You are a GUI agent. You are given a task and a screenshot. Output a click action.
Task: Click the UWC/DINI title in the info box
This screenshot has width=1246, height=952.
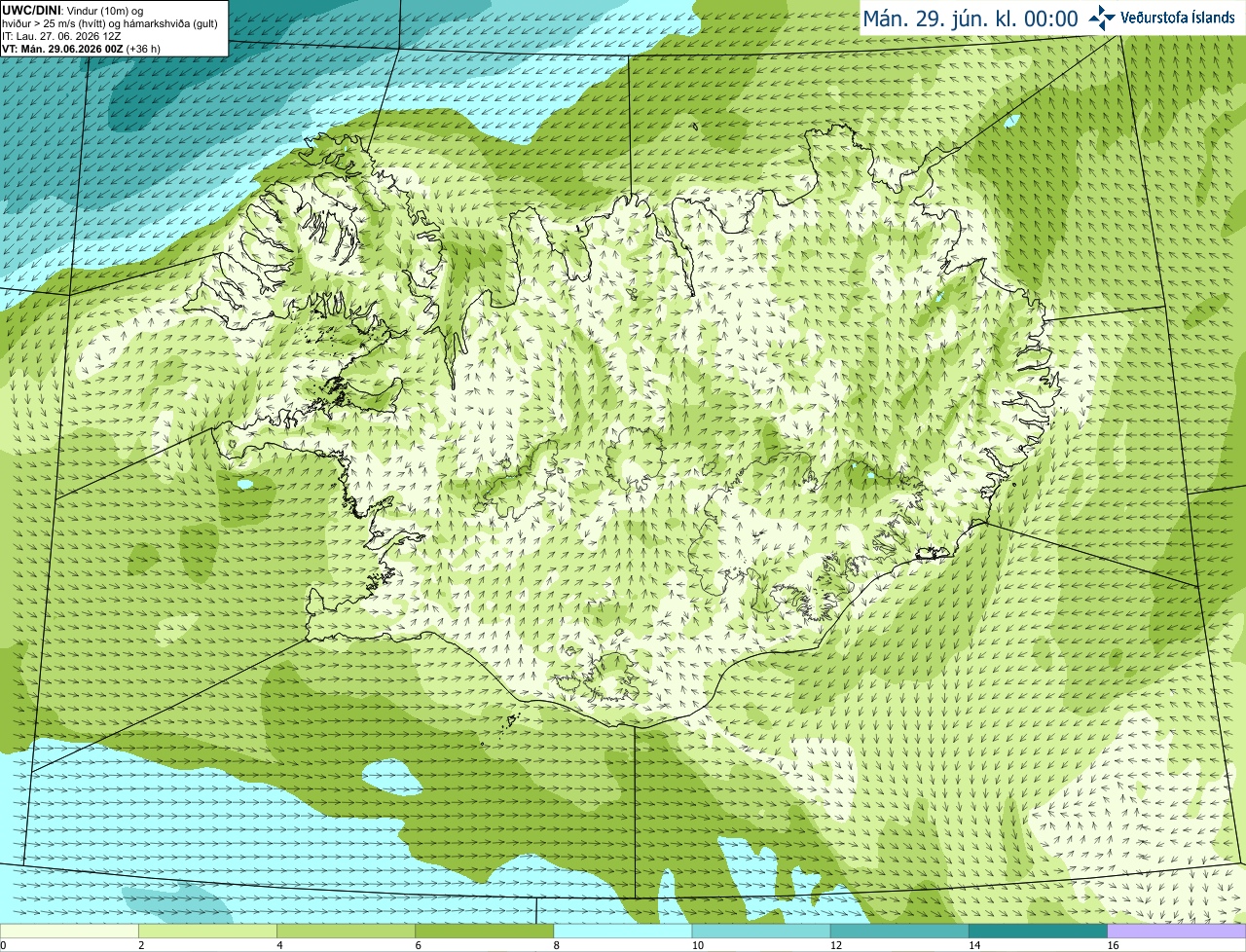tap(32, 11)
